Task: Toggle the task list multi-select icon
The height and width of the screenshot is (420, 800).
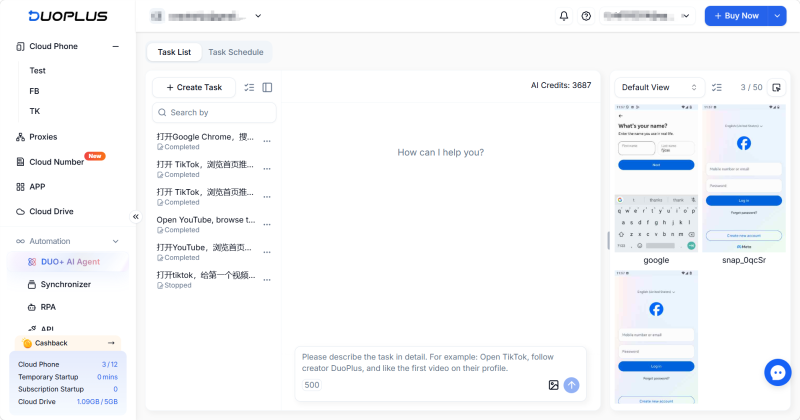Action: [249, 88]
